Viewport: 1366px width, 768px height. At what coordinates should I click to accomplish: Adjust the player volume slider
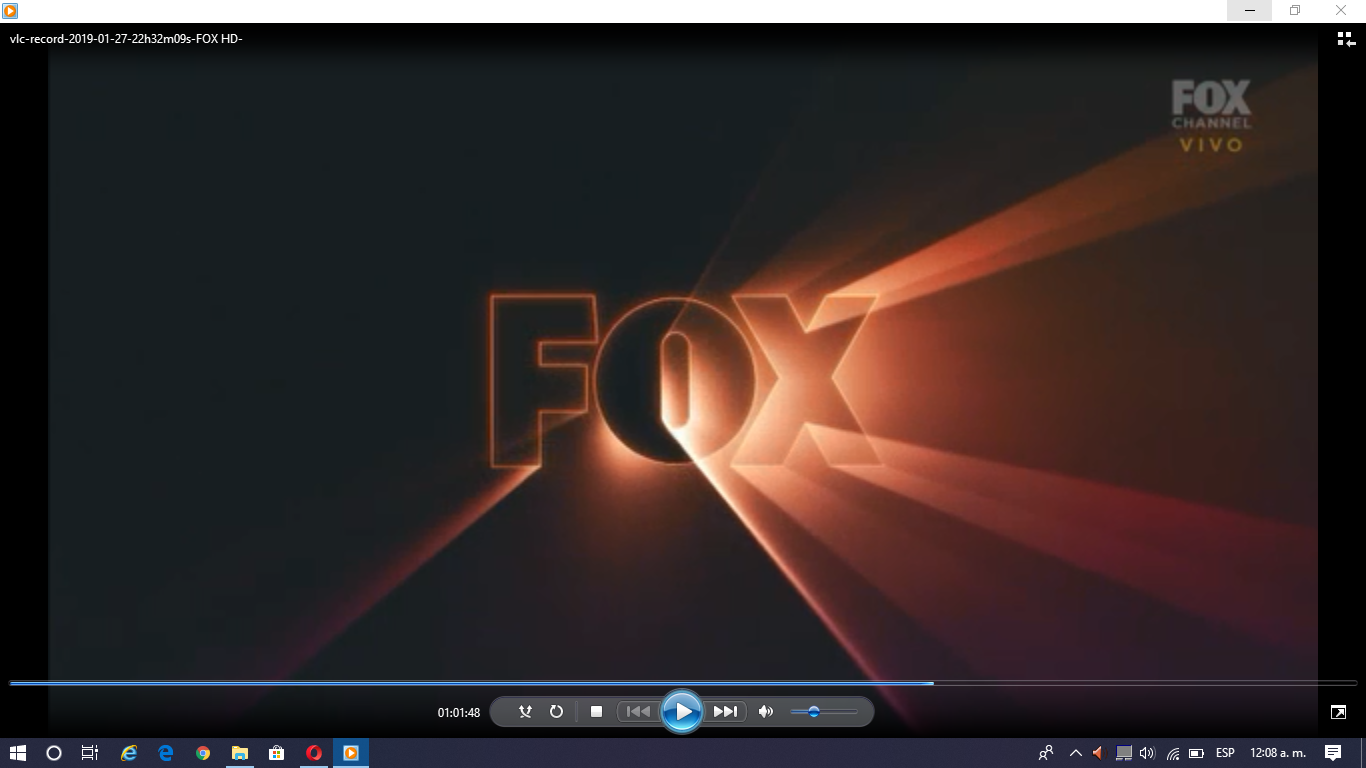tap(824, 712)
